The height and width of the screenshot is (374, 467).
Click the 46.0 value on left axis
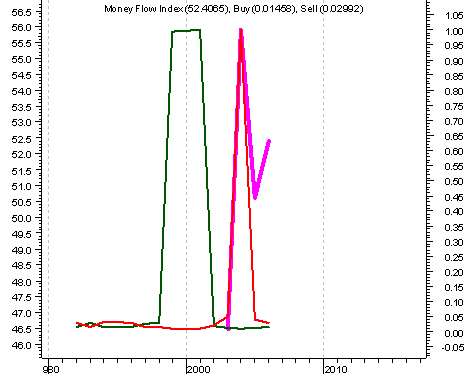click(x=21, y=345)
